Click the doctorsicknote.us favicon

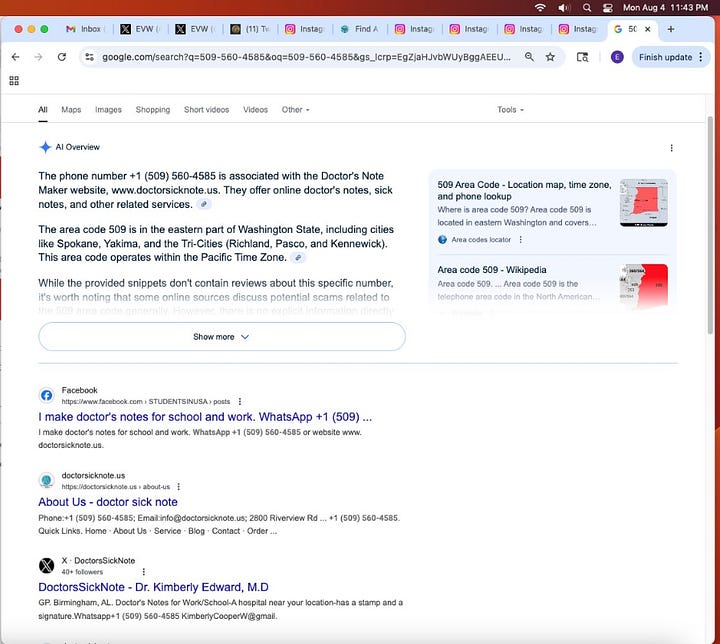click(x=46, y=480)
